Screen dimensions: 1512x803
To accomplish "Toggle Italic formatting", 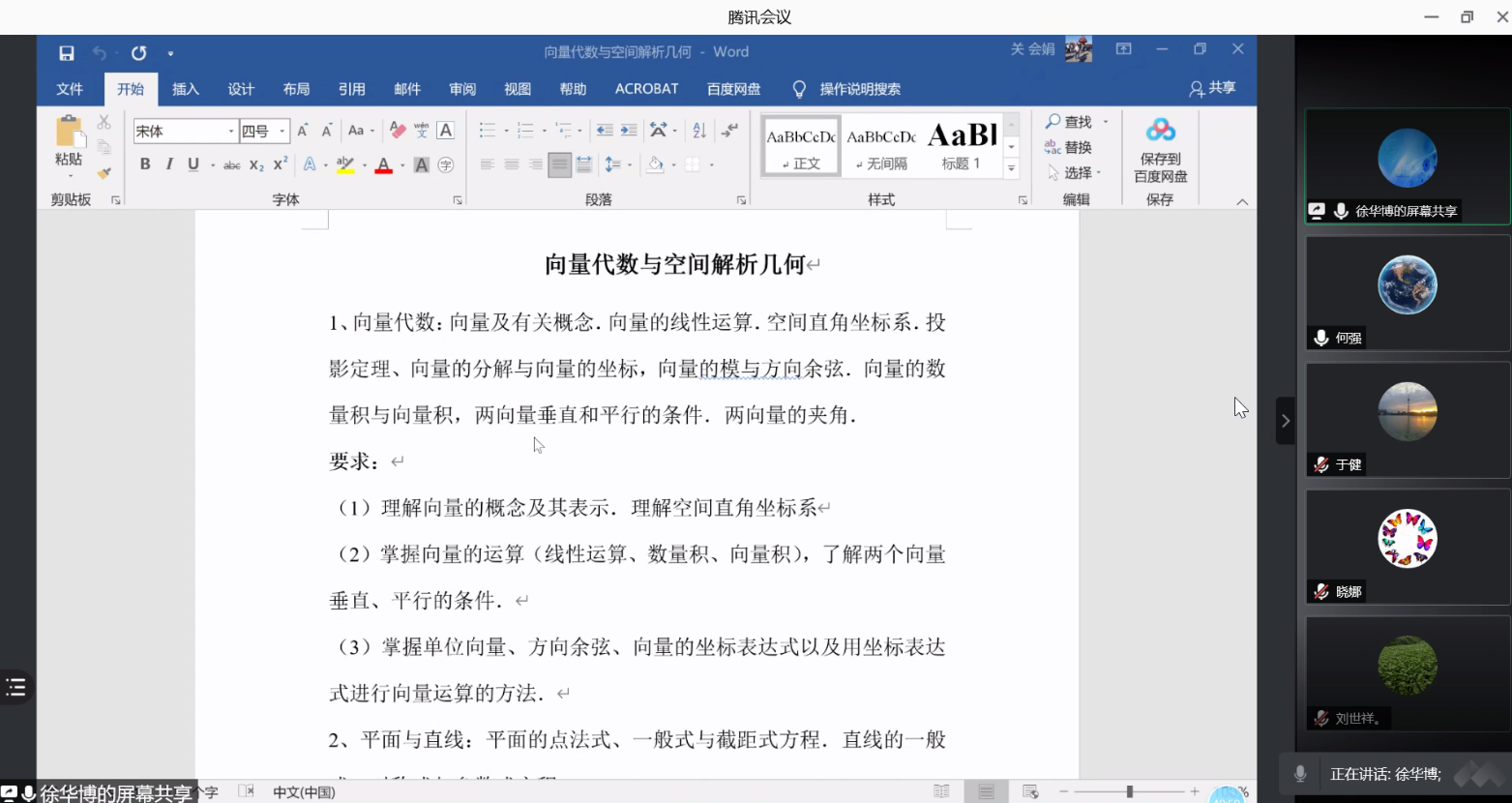I will pyautogui.click(x=169, y=164).
